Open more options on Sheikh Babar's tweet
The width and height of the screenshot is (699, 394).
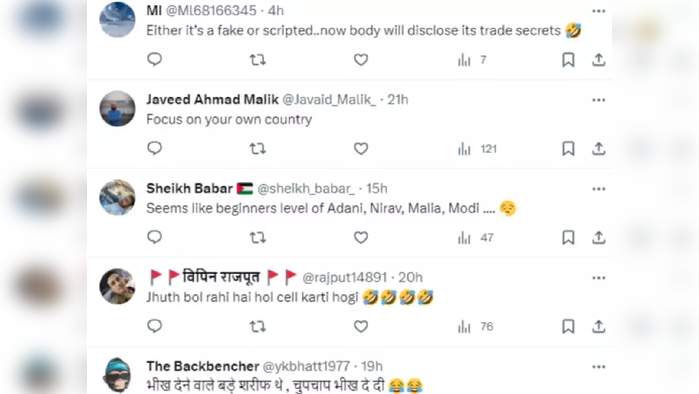pyautogui.click(x=598, y=189)
